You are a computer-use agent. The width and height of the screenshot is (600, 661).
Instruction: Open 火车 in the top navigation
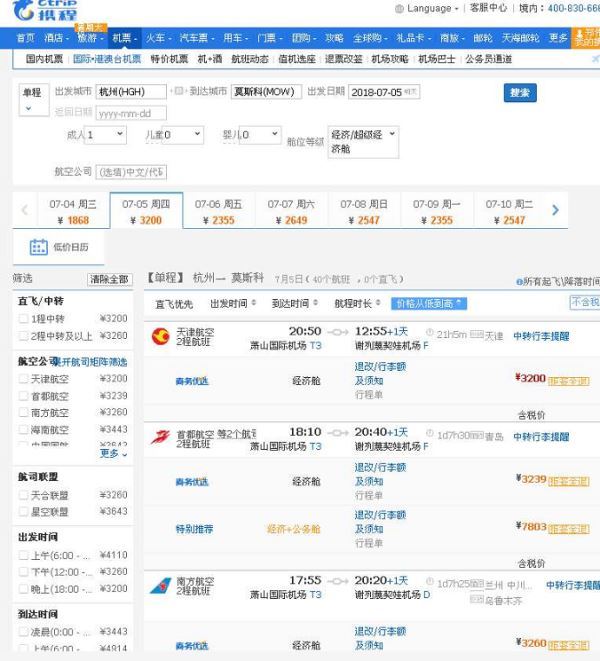(x=155, y=37)
